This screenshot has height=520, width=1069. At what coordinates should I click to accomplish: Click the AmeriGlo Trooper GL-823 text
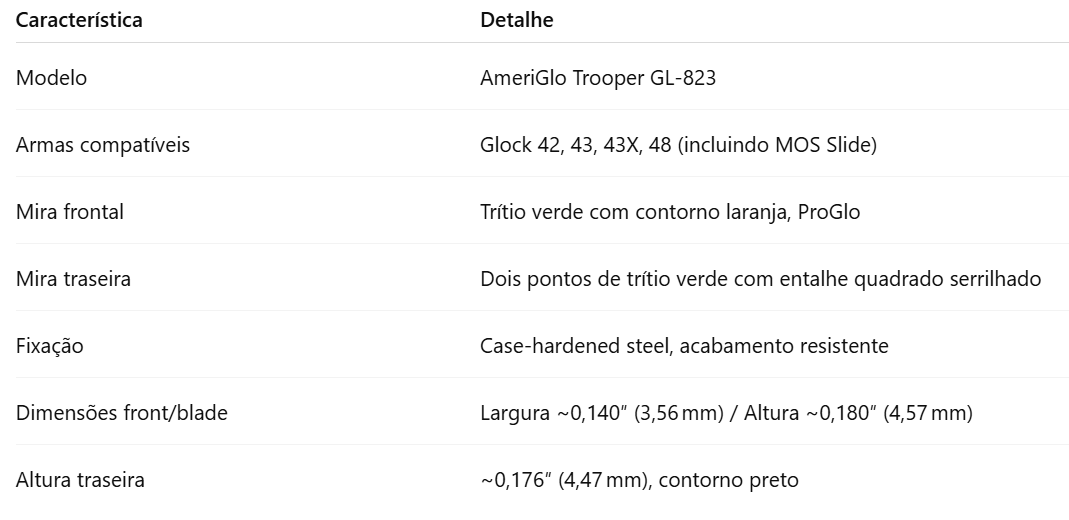598,78
